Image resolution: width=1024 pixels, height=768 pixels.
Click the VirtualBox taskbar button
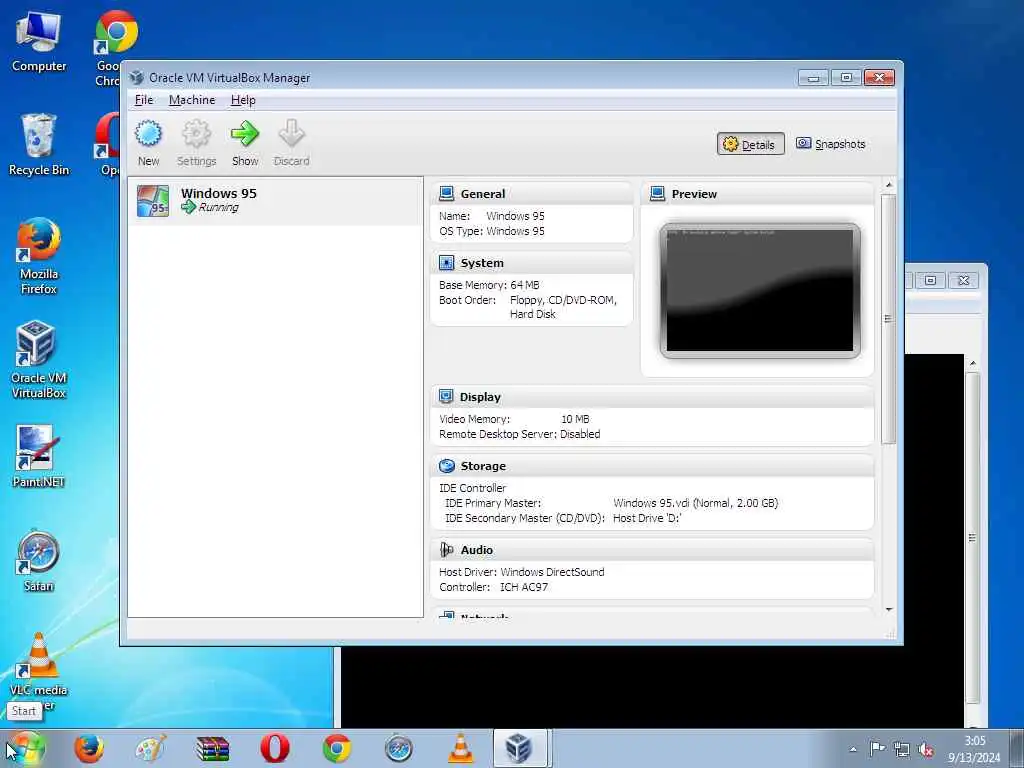520,748
